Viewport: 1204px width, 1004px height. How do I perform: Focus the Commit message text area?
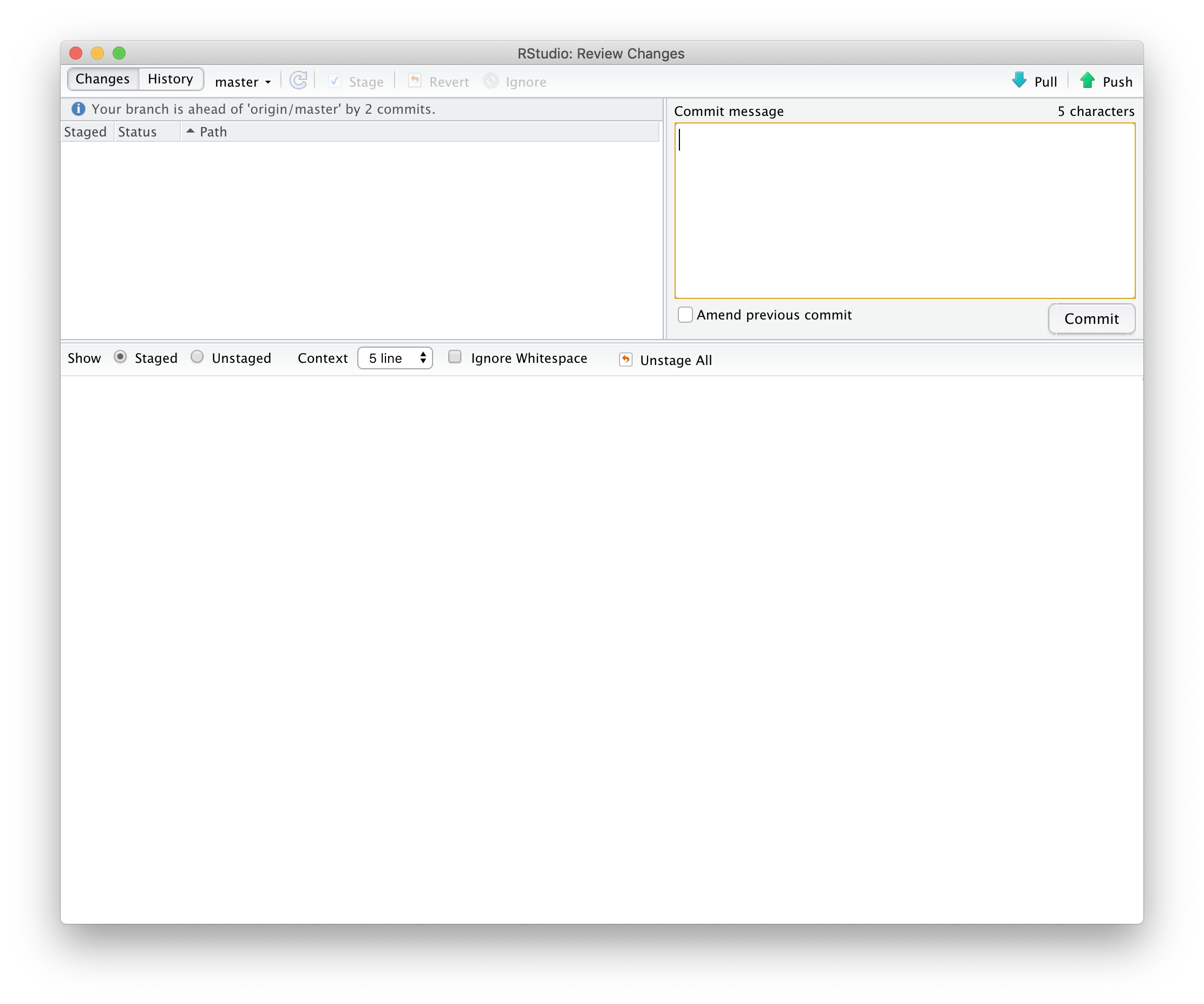pyautogui.click(x=905, y=211)
